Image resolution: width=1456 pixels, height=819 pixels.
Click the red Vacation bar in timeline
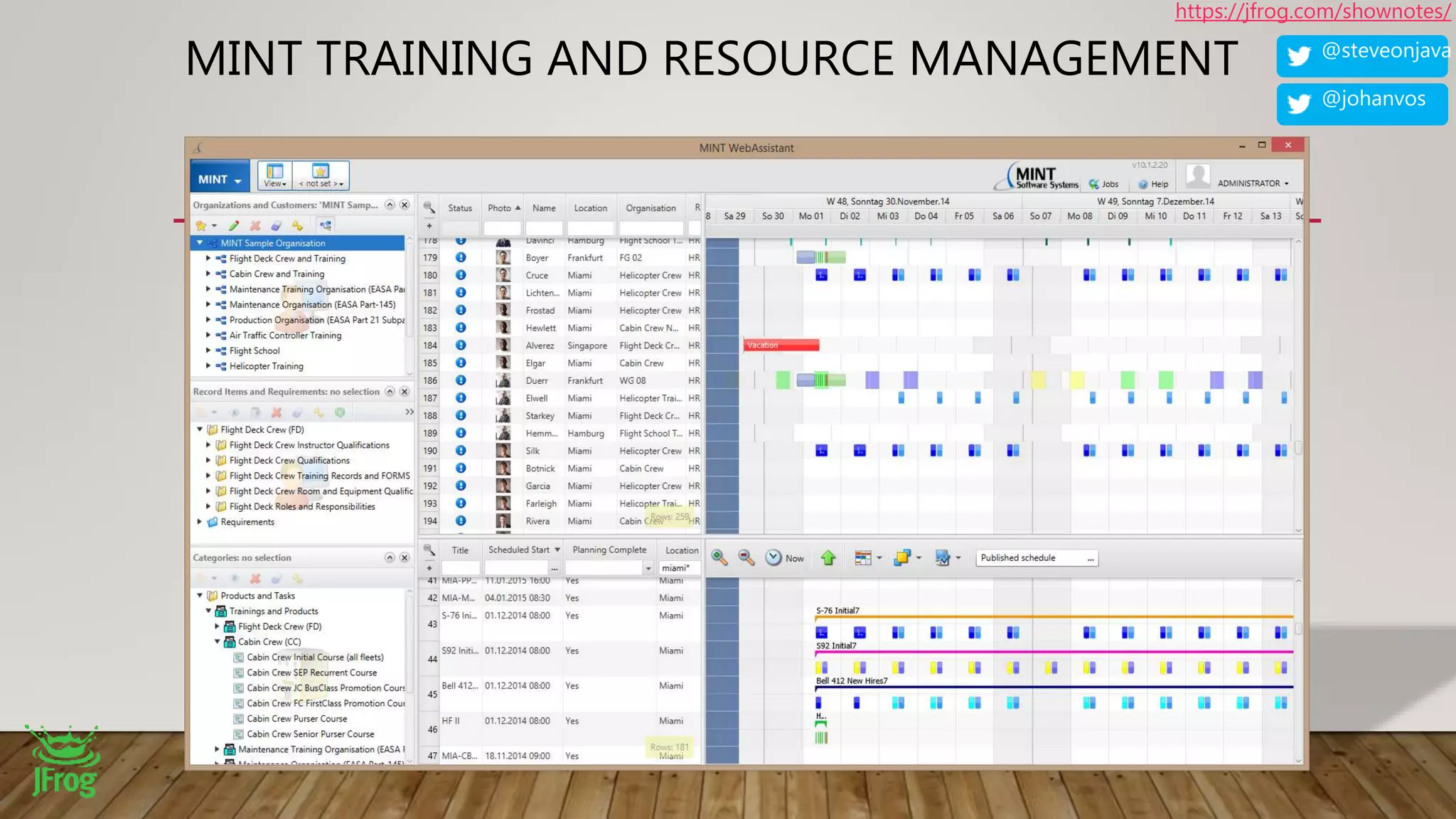781,345
